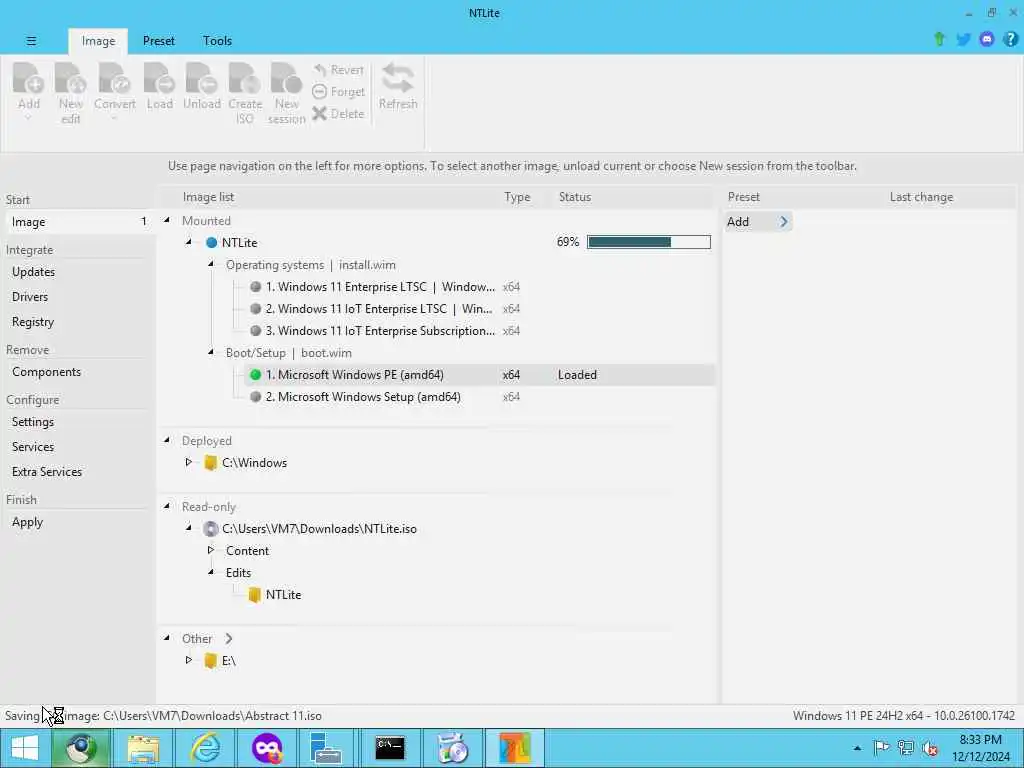This screenshot has height=768, width=1024.
Task: Click the Status column header
Action: click(x=575, y=197)
